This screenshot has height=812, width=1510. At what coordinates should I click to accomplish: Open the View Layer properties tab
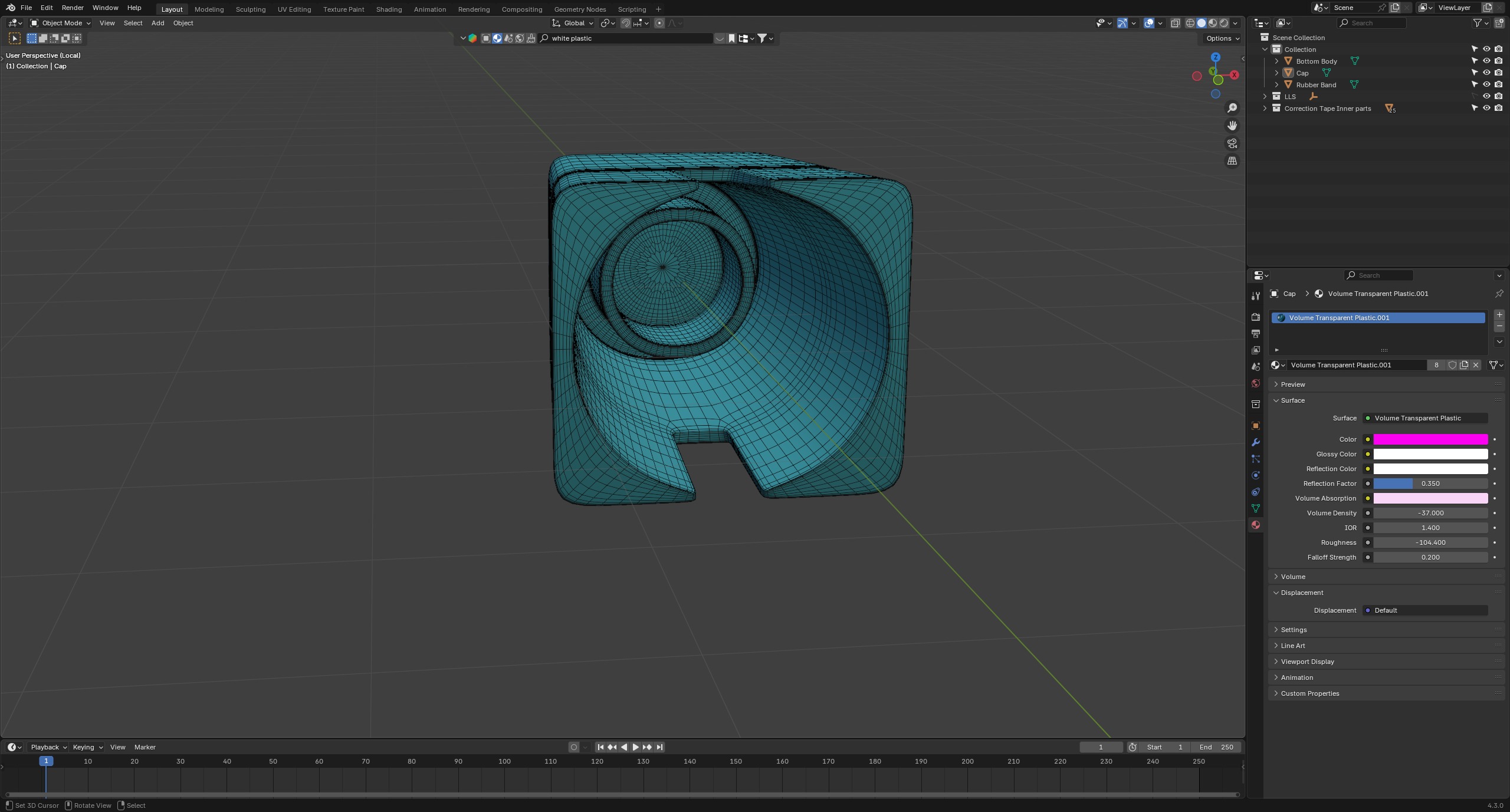tap(1255, 350)
